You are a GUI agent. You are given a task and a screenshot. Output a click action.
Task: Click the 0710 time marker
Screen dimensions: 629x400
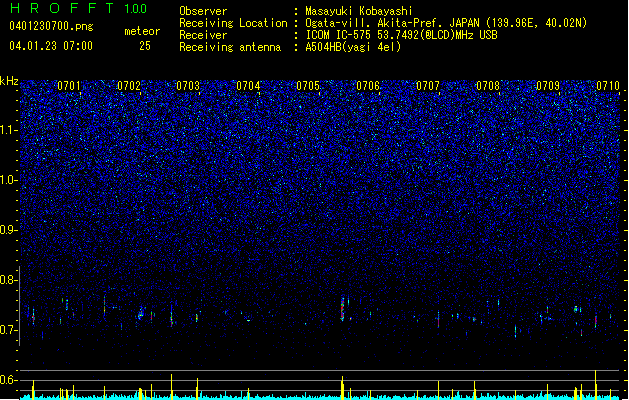coord(608,86)
